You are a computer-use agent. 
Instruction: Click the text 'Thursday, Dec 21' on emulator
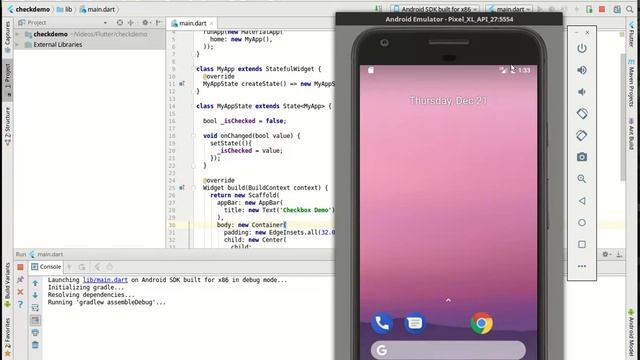pyautogui.click(x=448, y=100)
